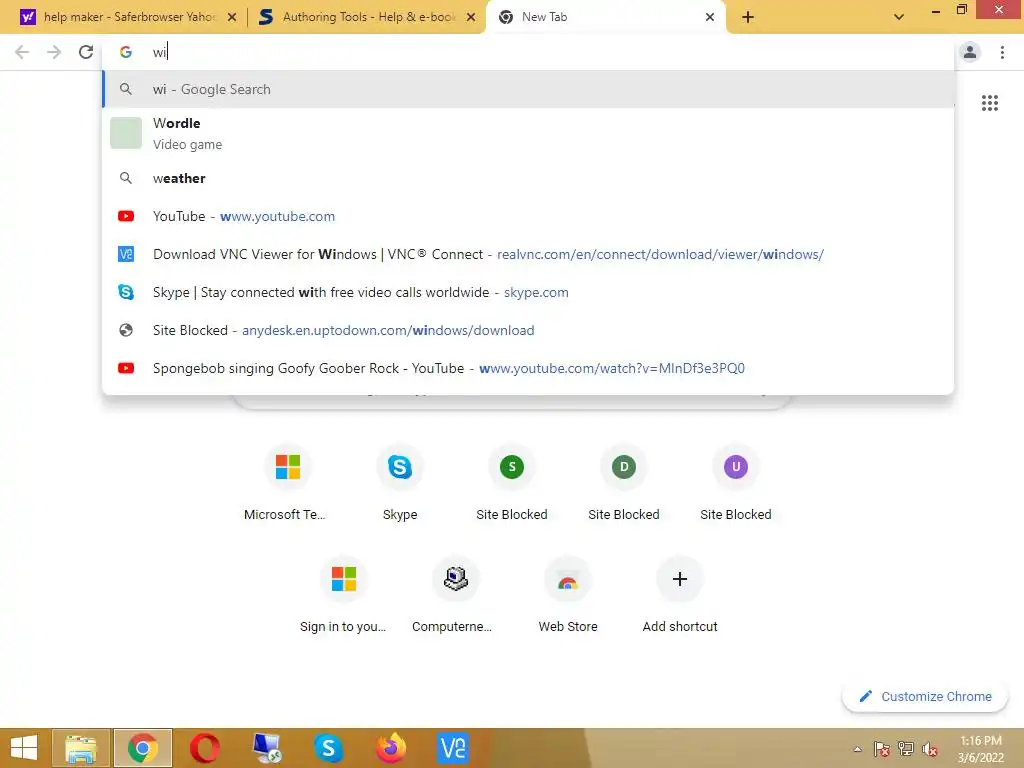Image resolution: width=1024 pixels, height=768 pixels.
Task: Reload the page with refresh icon
Action: (86, 52)
